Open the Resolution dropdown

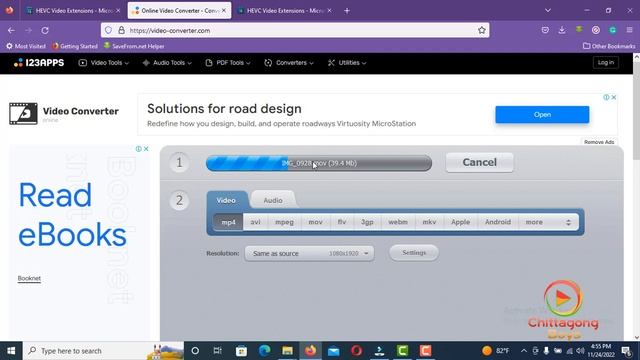(309, 253)
